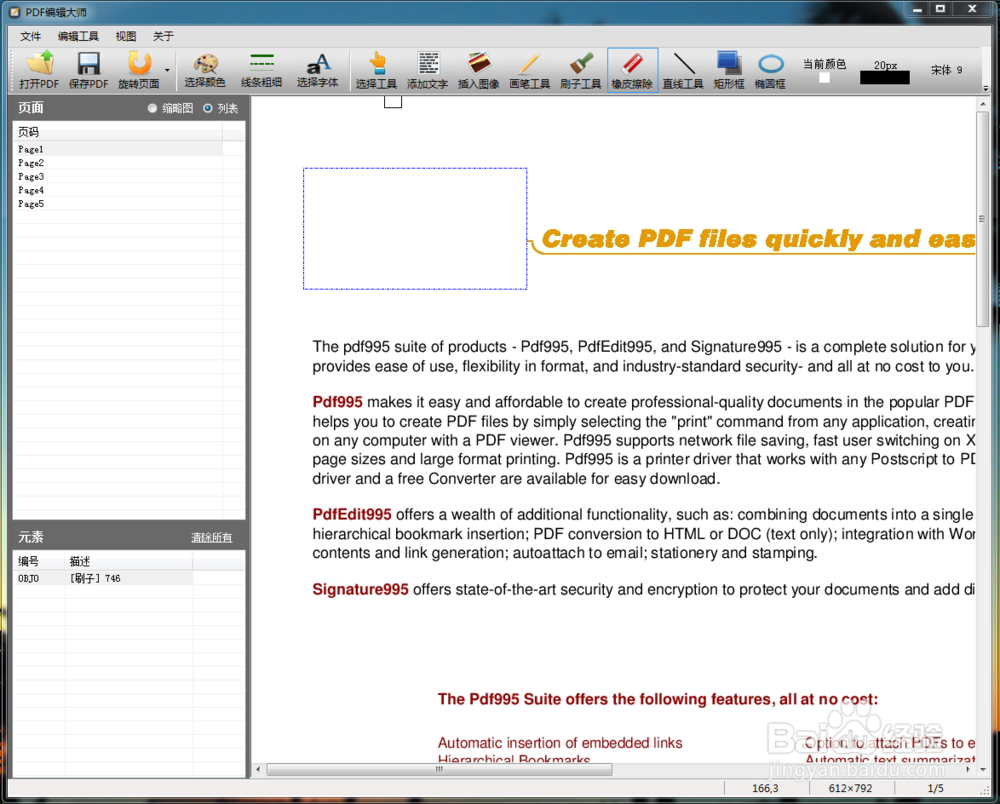Activate the 选择工具 pointer tool

click(x=376, y=70)
